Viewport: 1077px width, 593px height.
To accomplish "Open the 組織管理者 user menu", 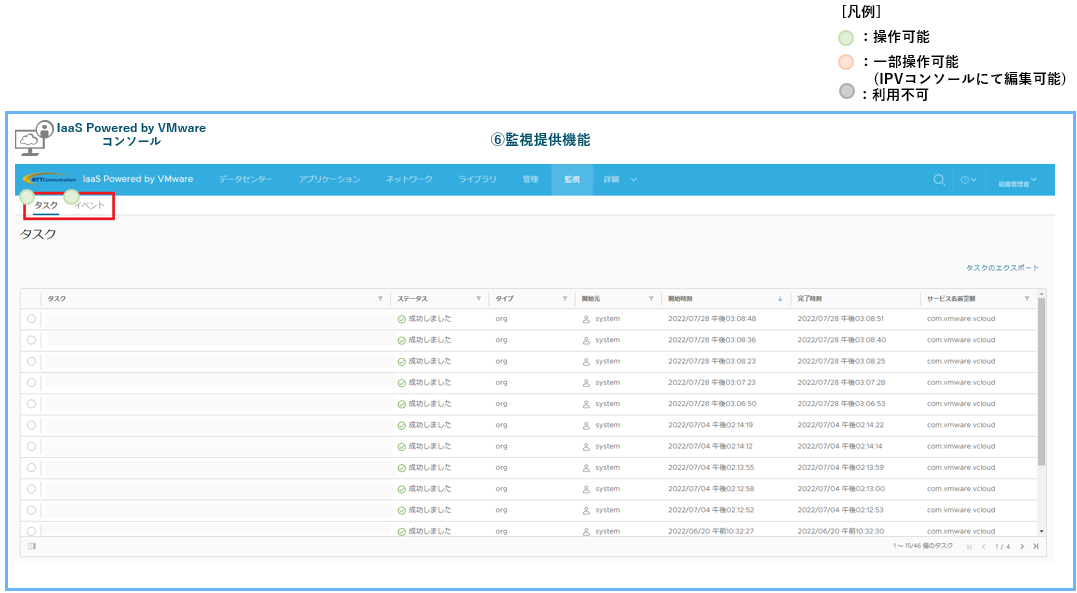I will click(x=1017, y=182).
